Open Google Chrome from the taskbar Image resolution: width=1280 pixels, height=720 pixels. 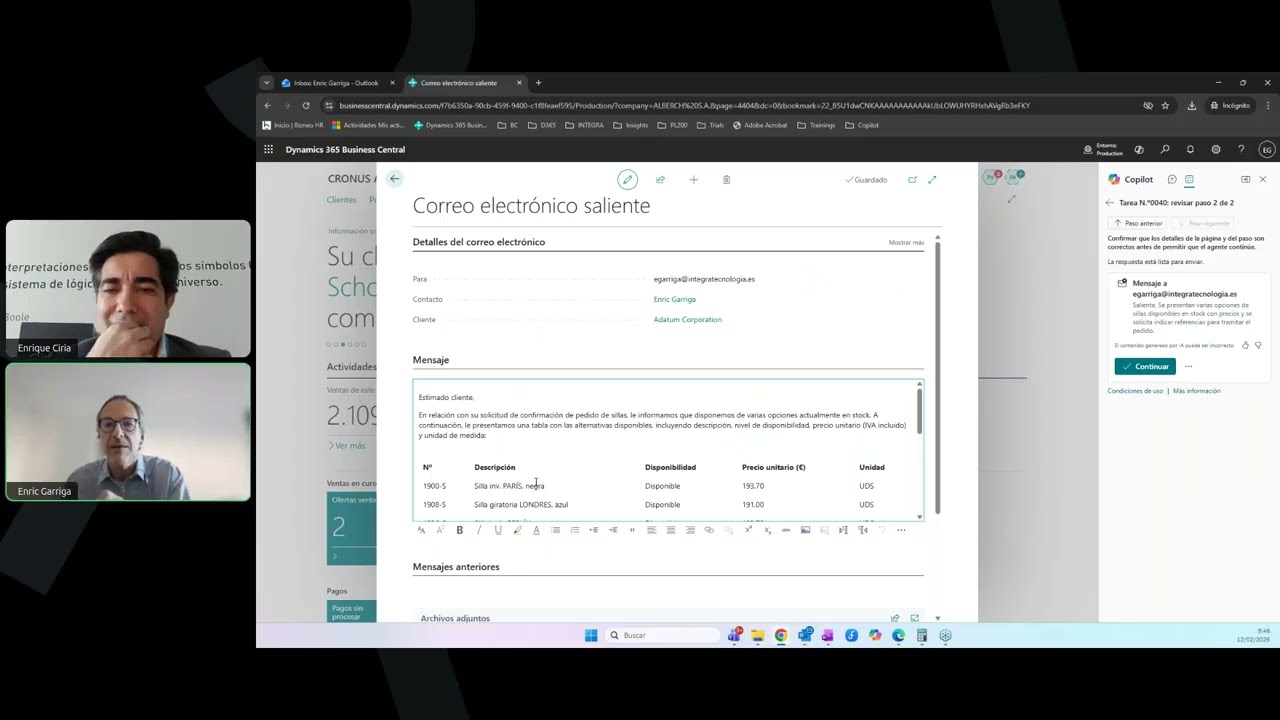(x=781, y=635)
